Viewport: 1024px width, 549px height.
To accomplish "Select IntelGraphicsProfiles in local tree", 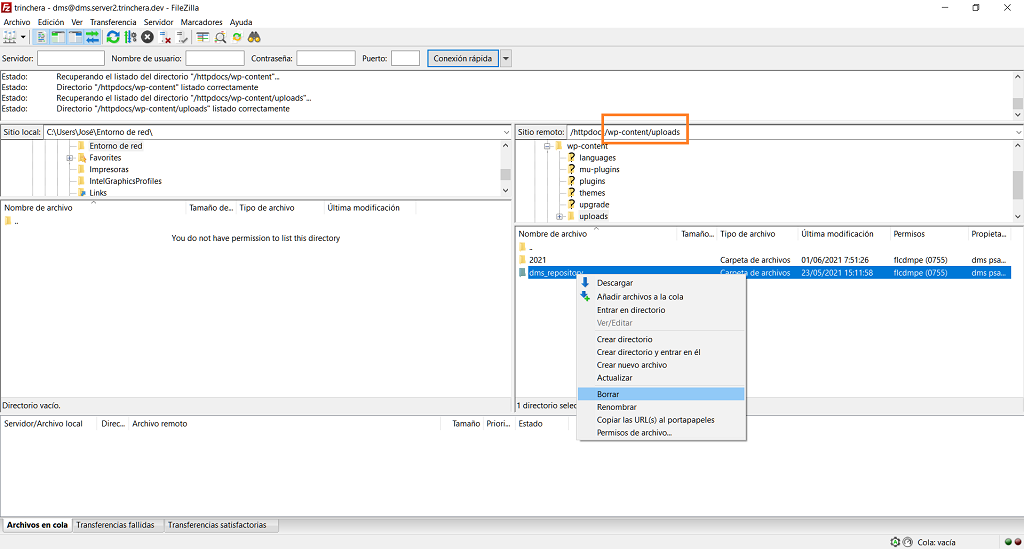I will pos(125,181).
